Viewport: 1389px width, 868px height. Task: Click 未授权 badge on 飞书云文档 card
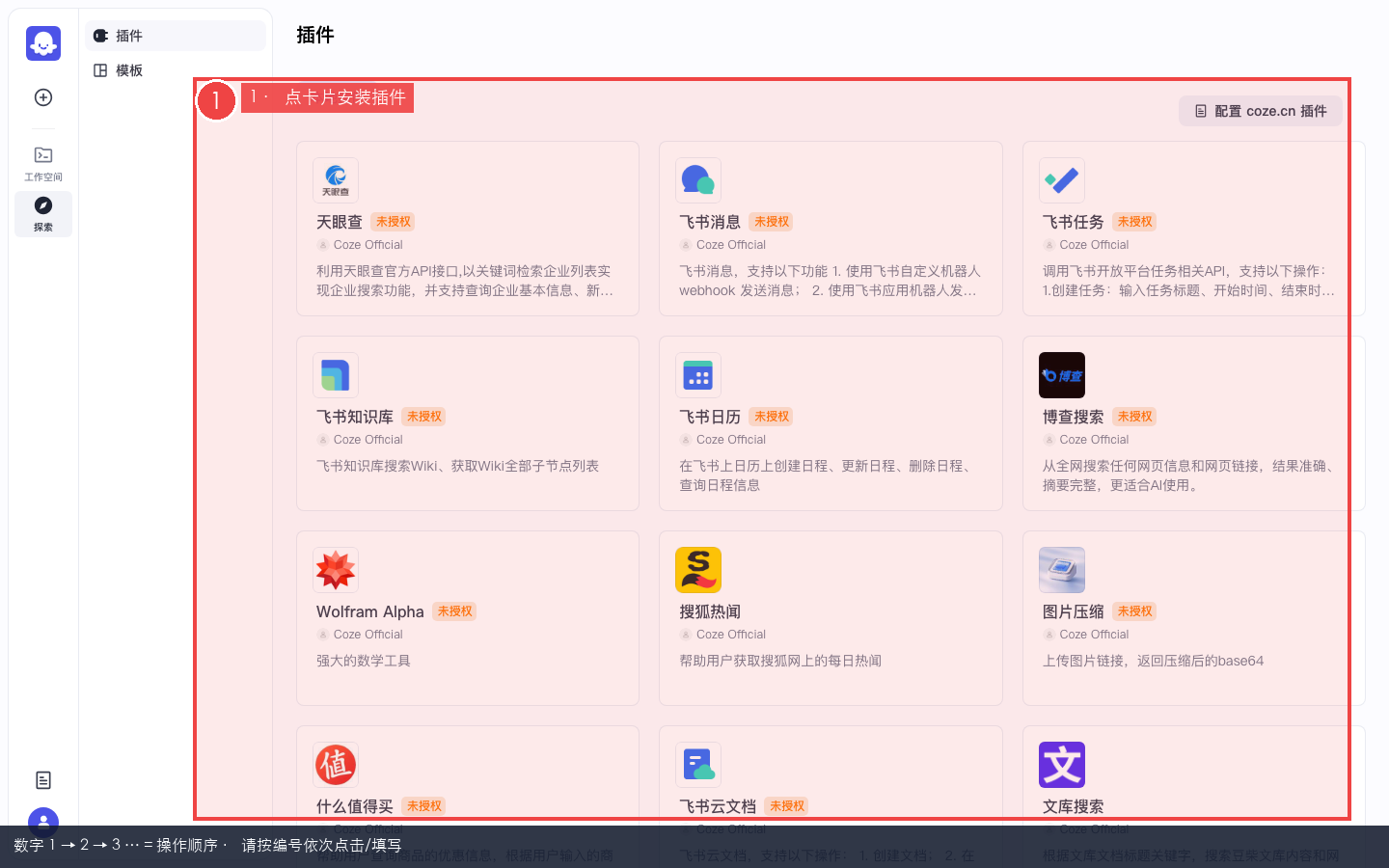[787, 806]
